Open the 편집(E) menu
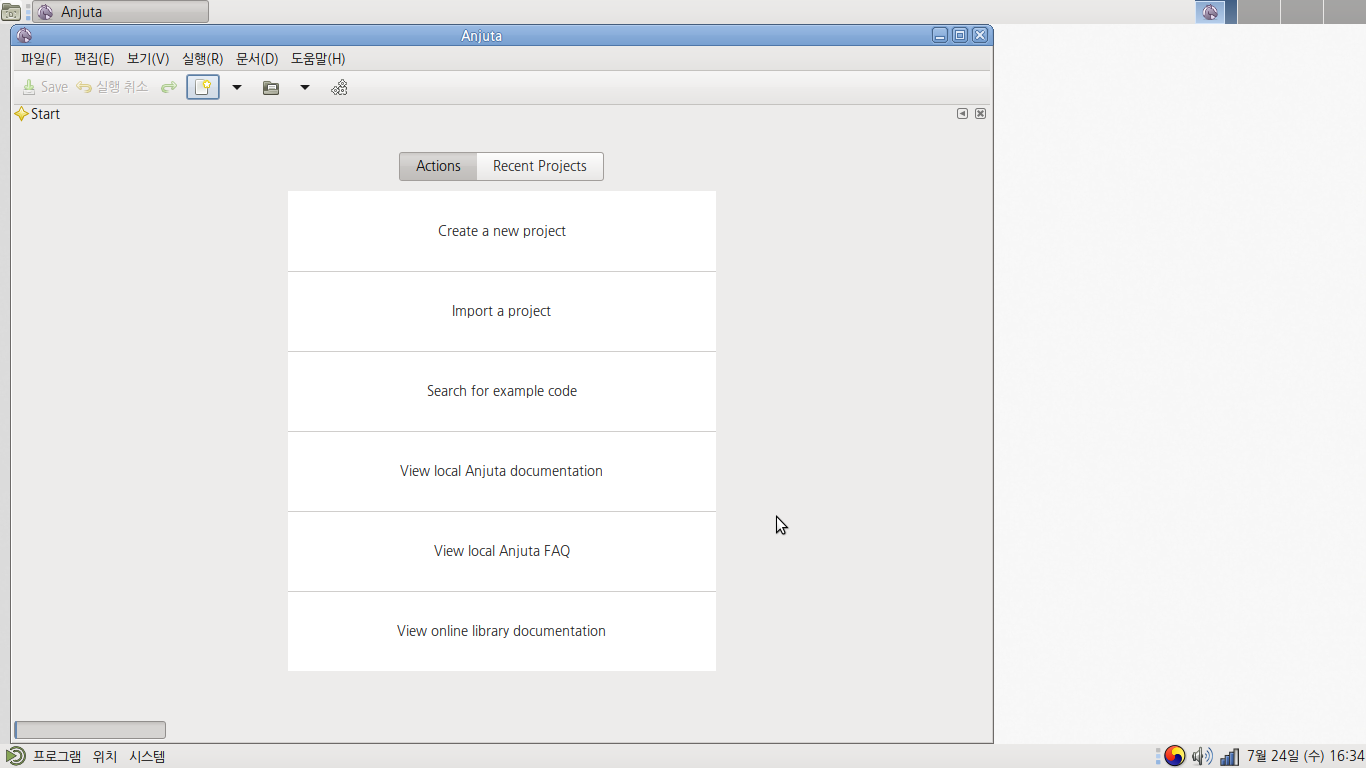Image resolution: width=1366 pixels, height=768 pixels. [94, 59]
